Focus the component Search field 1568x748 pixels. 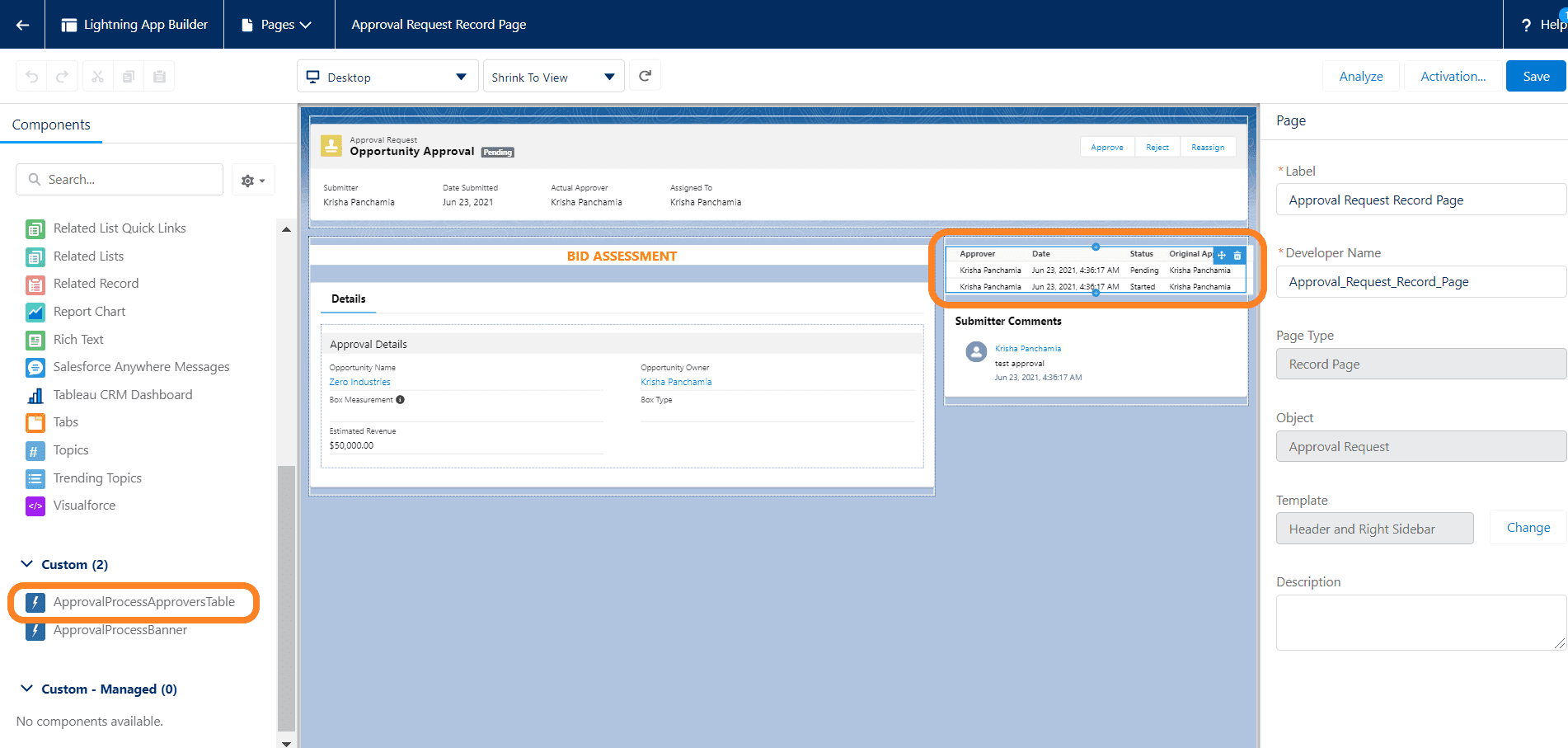[120, 179]
